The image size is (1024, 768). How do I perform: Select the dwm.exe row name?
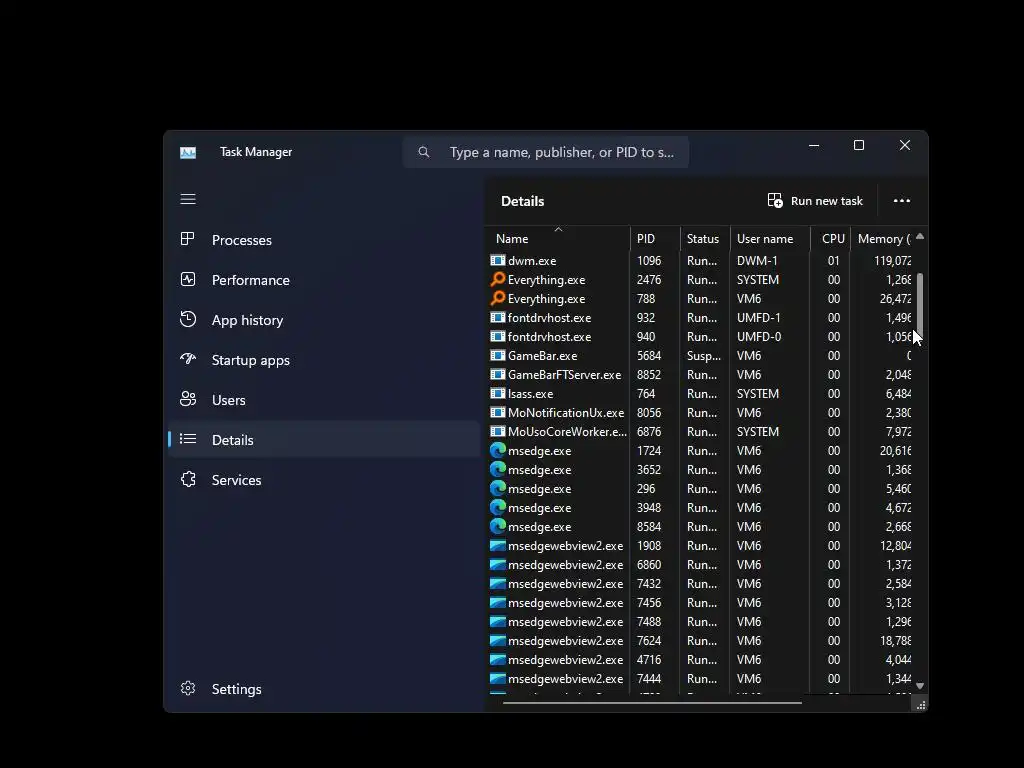[x=532, y=261]
